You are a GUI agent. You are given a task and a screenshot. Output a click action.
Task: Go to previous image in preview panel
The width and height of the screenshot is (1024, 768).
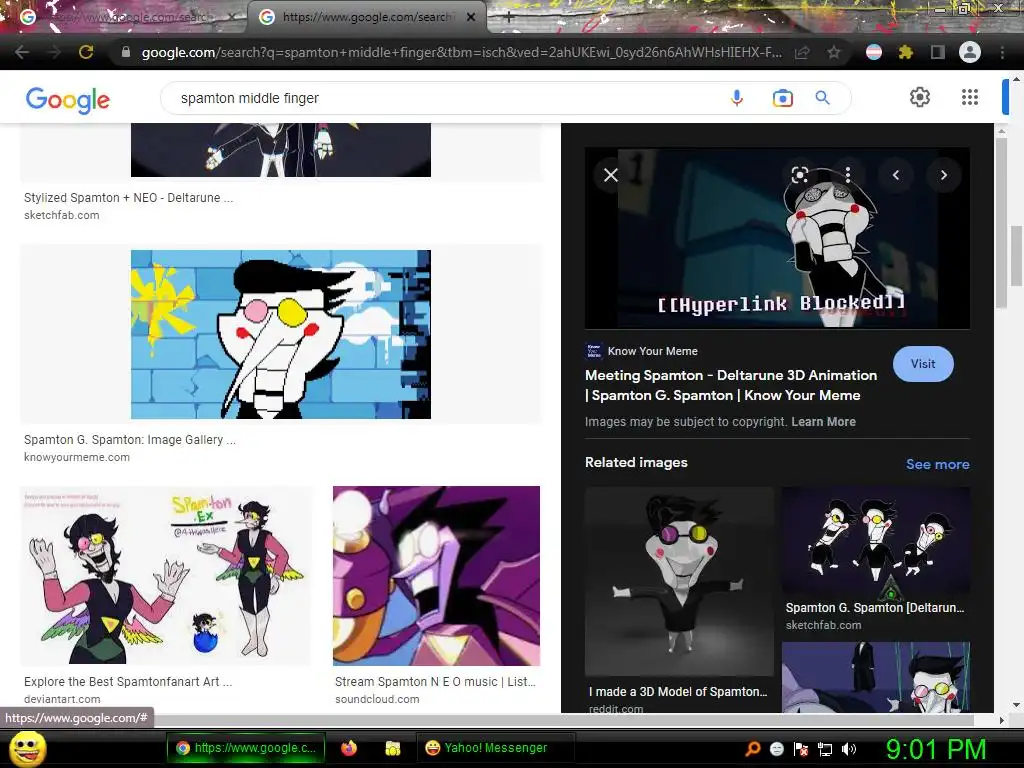coord(895,175)
